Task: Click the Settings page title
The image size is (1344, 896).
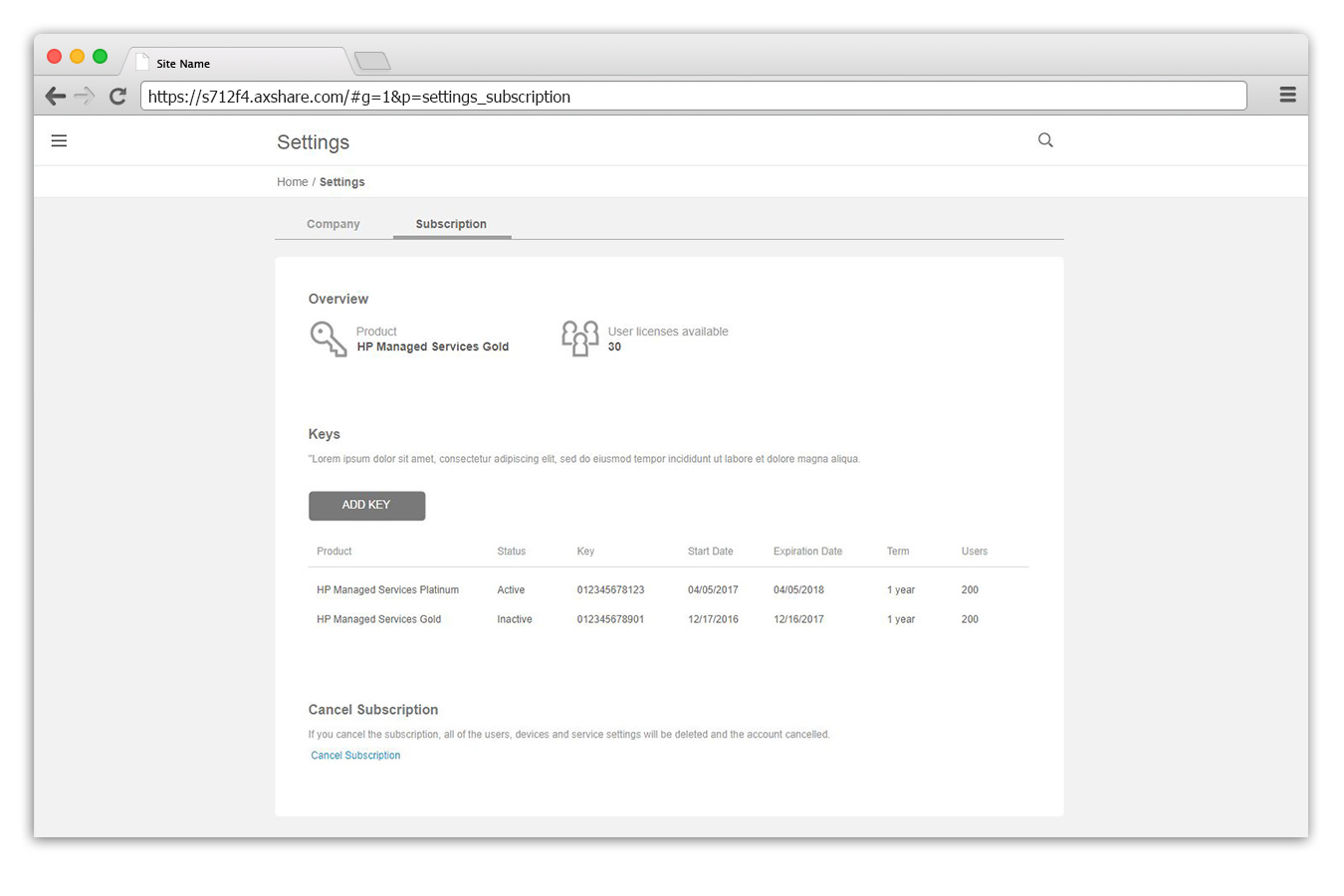Action: (x=313, y=142)
